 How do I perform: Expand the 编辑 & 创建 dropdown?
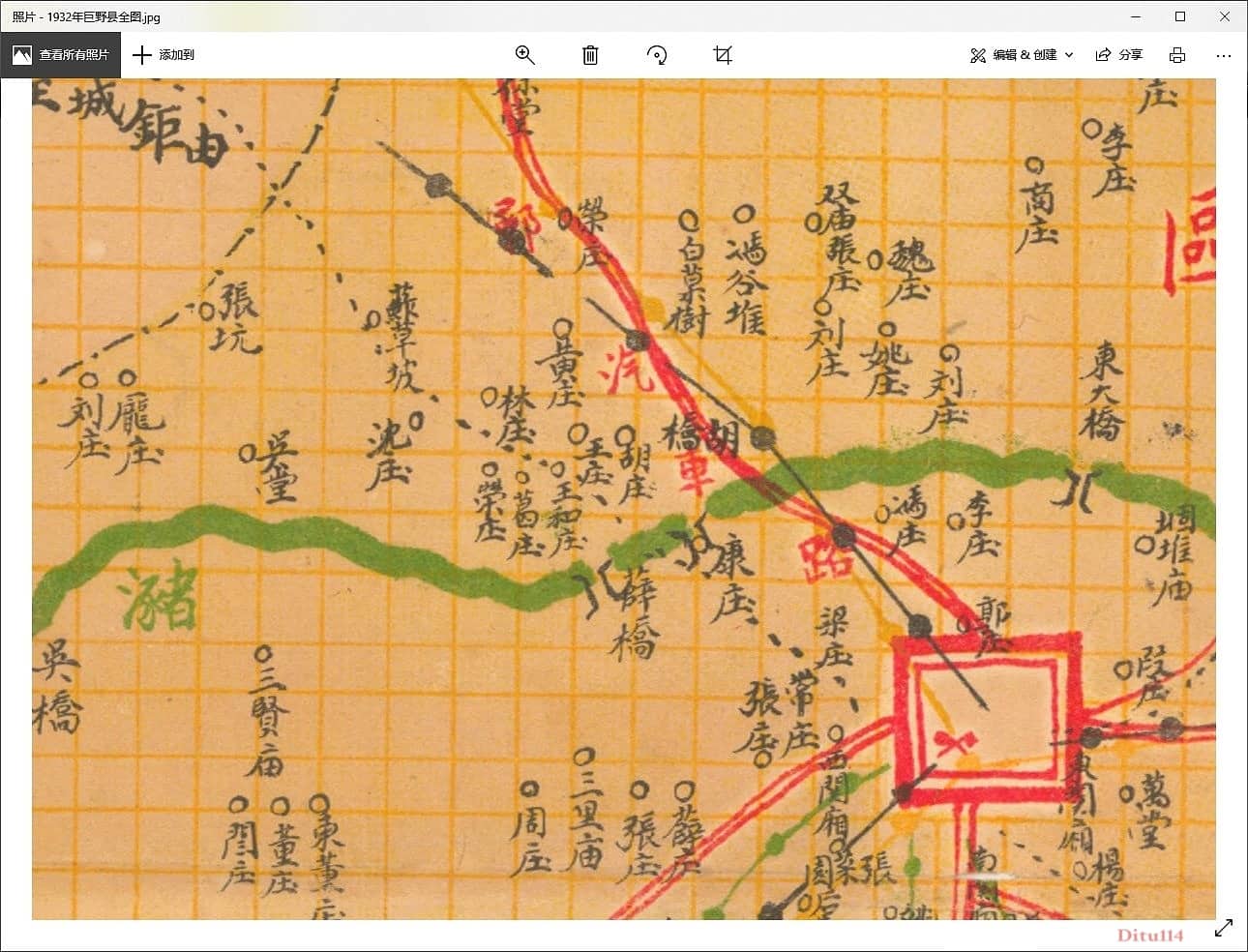(1022, 55)
